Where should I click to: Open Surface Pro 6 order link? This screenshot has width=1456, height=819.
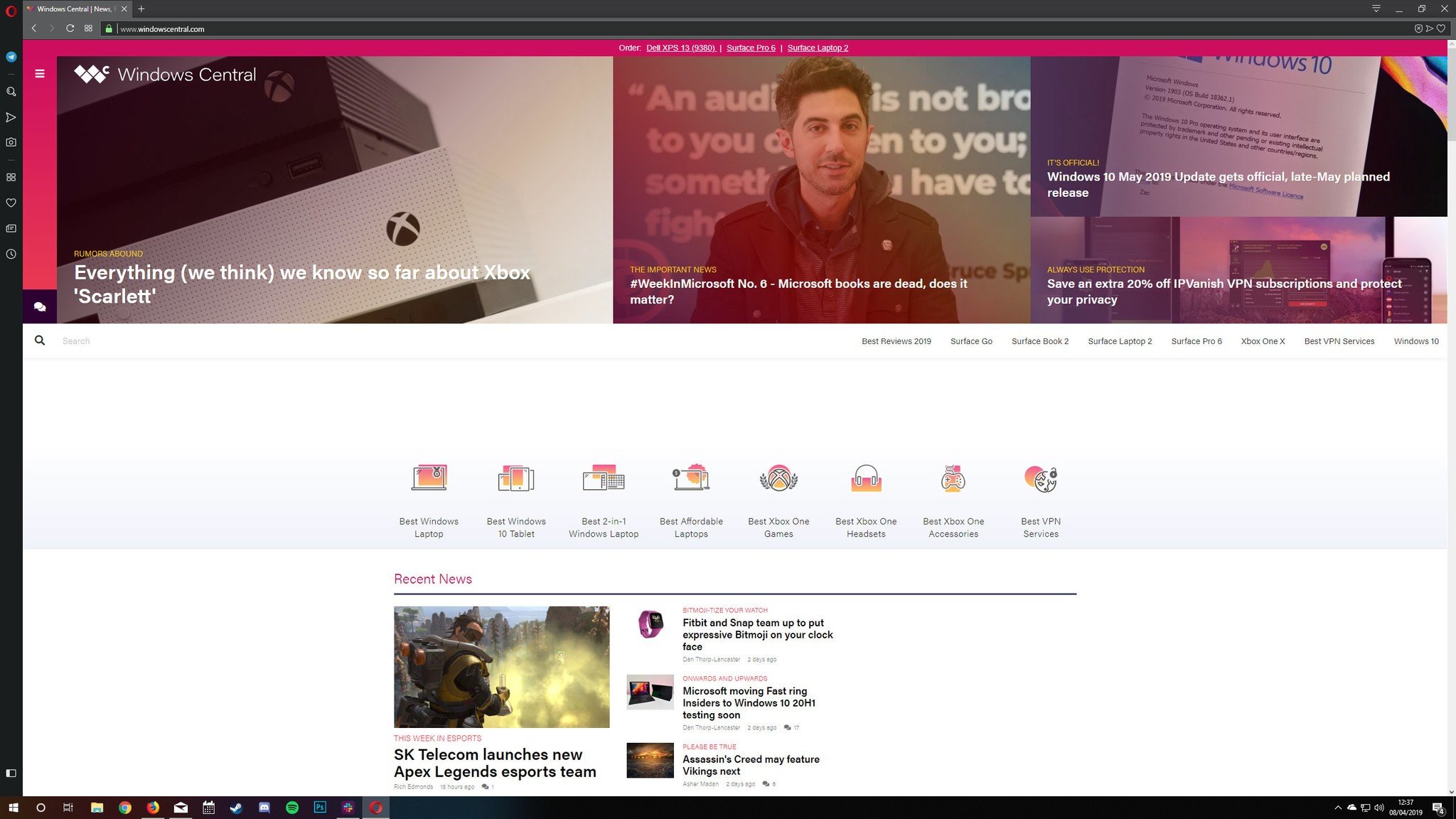point(751,48)
